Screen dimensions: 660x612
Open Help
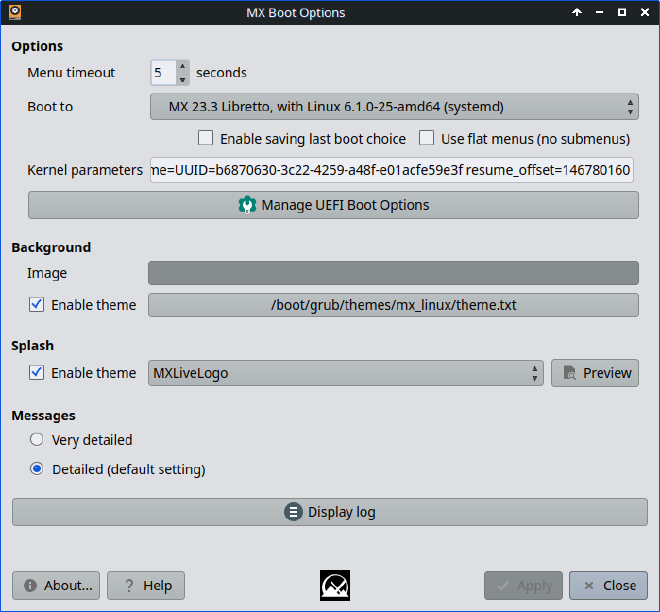click(x=146, y=585)
